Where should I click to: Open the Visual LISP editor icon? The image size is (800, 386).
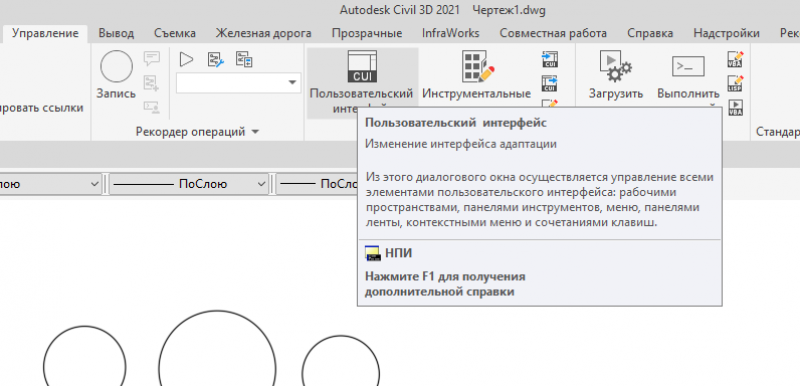click(735, 83)
